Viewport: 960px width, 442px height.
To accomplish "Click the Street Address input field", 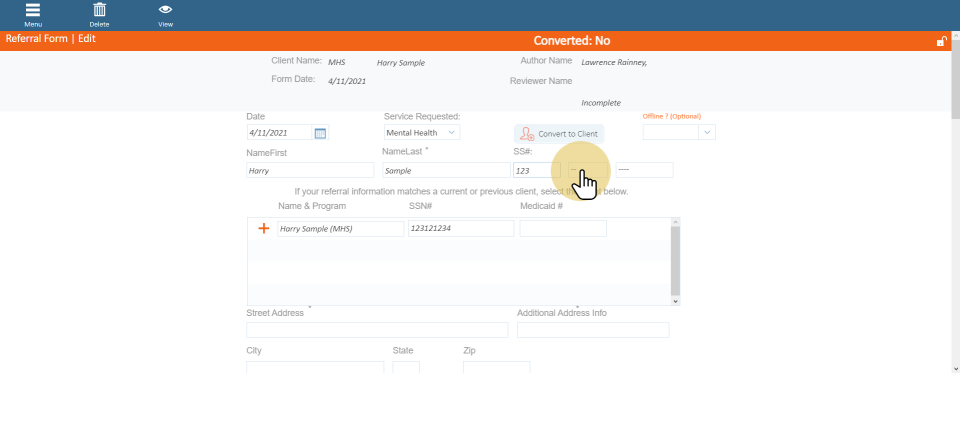I will tap(377, 330).
